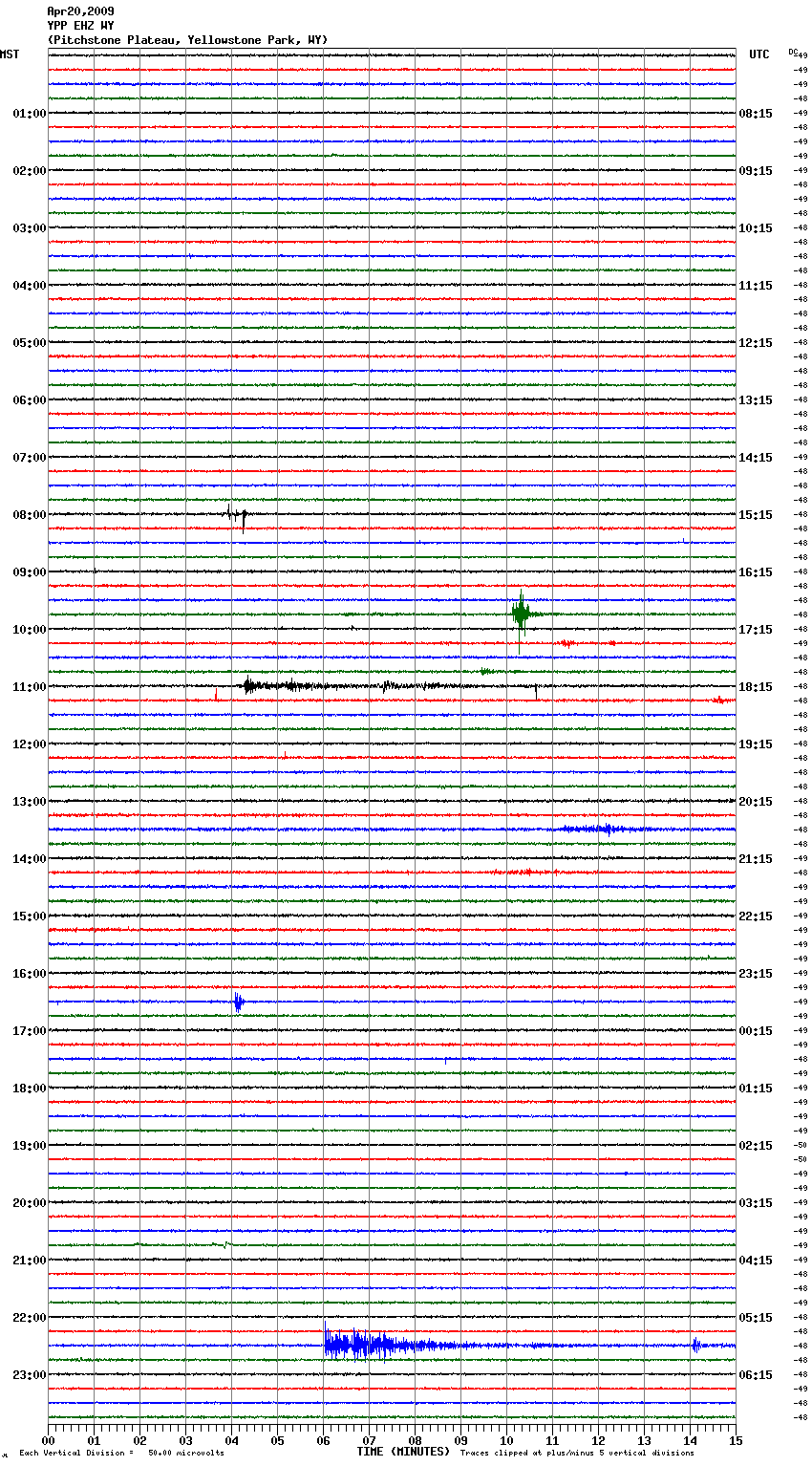The width and height of the screenshot is (812, 1466).
Task: Select the 06:00 MST time label
Action: pos(30,400)
